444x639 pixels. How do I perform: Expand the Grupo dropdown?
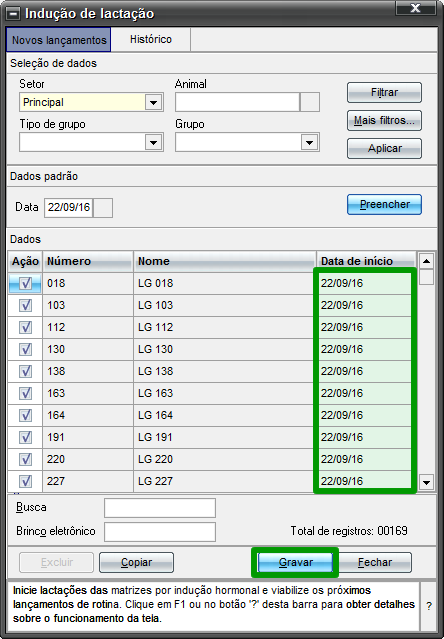[x=310, y=143]
